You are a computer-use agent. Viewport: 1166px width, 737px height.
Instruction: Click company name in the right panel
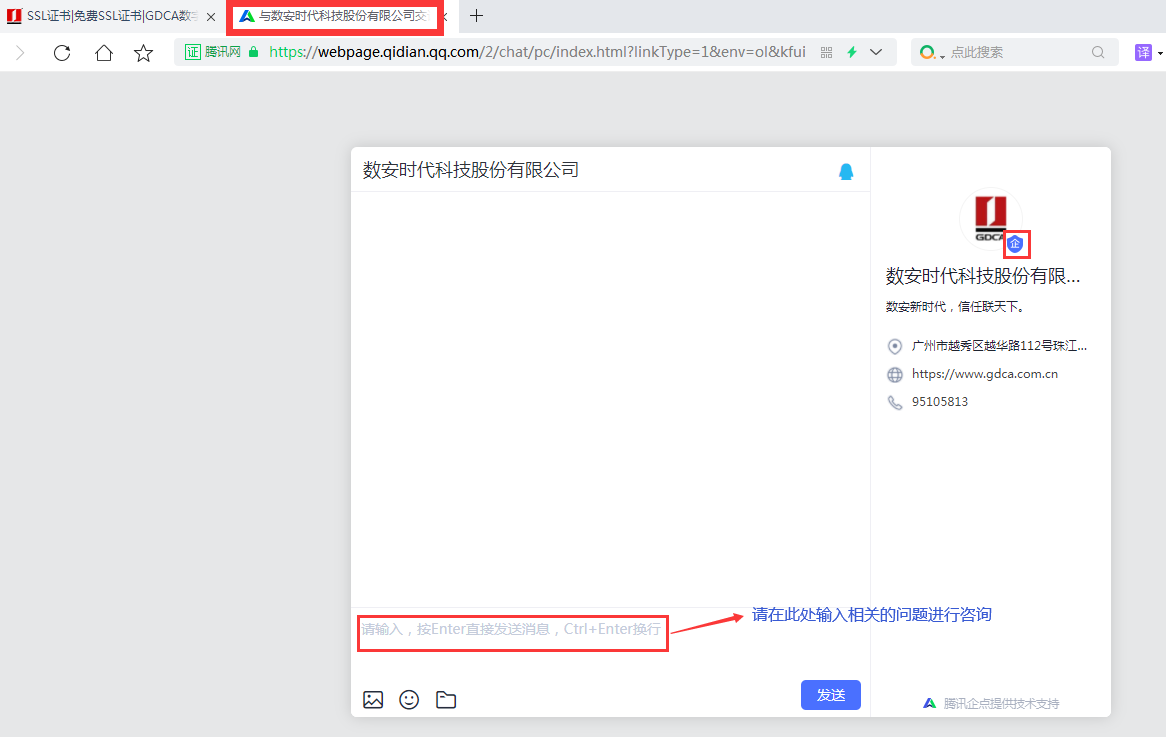point(983,276)
